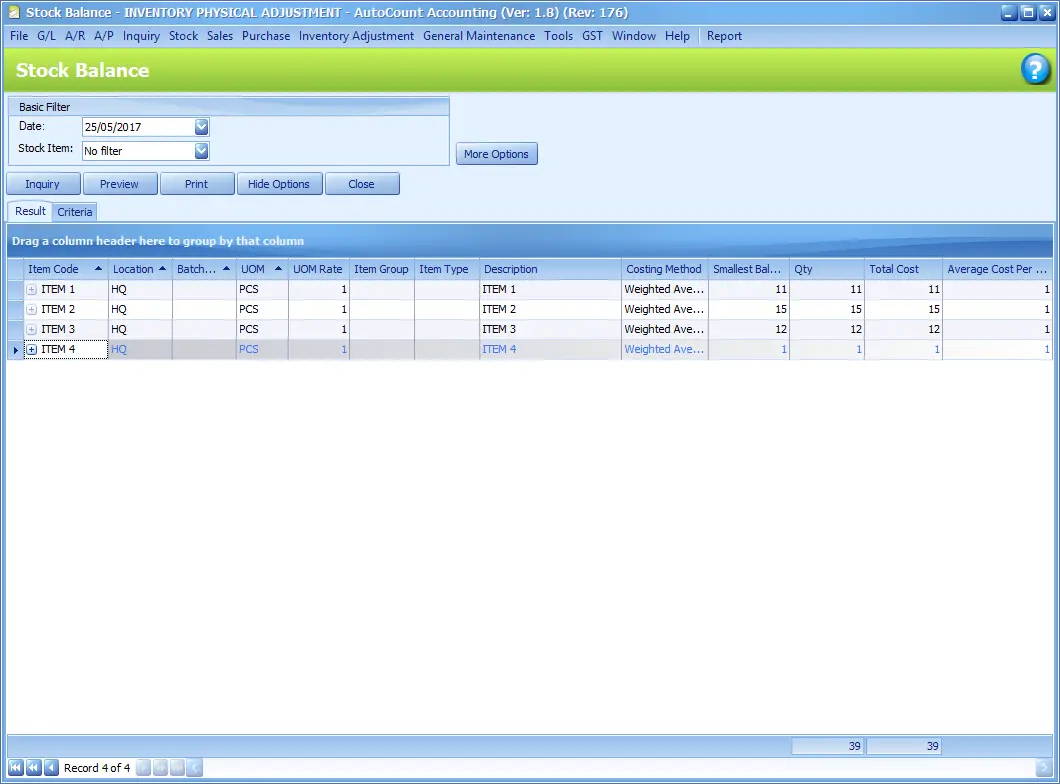The width and height of the screenshot is (1060, 784).
Task: Click the Location column sort arrow
Action: tap(162, 268)
